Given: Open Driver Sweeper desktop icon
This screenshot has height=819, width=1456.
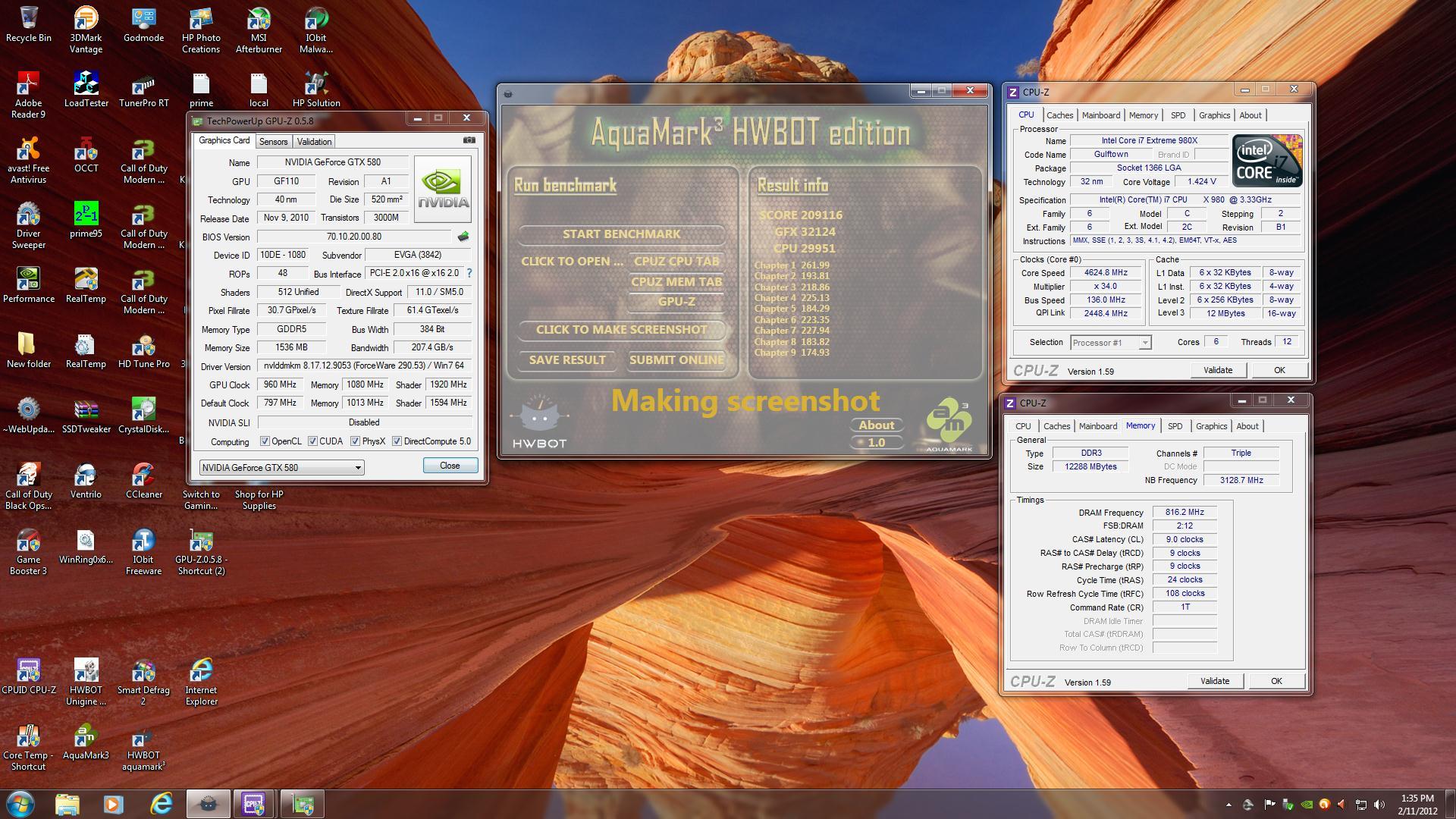Looking at the screenshot, I should [28, 225].
